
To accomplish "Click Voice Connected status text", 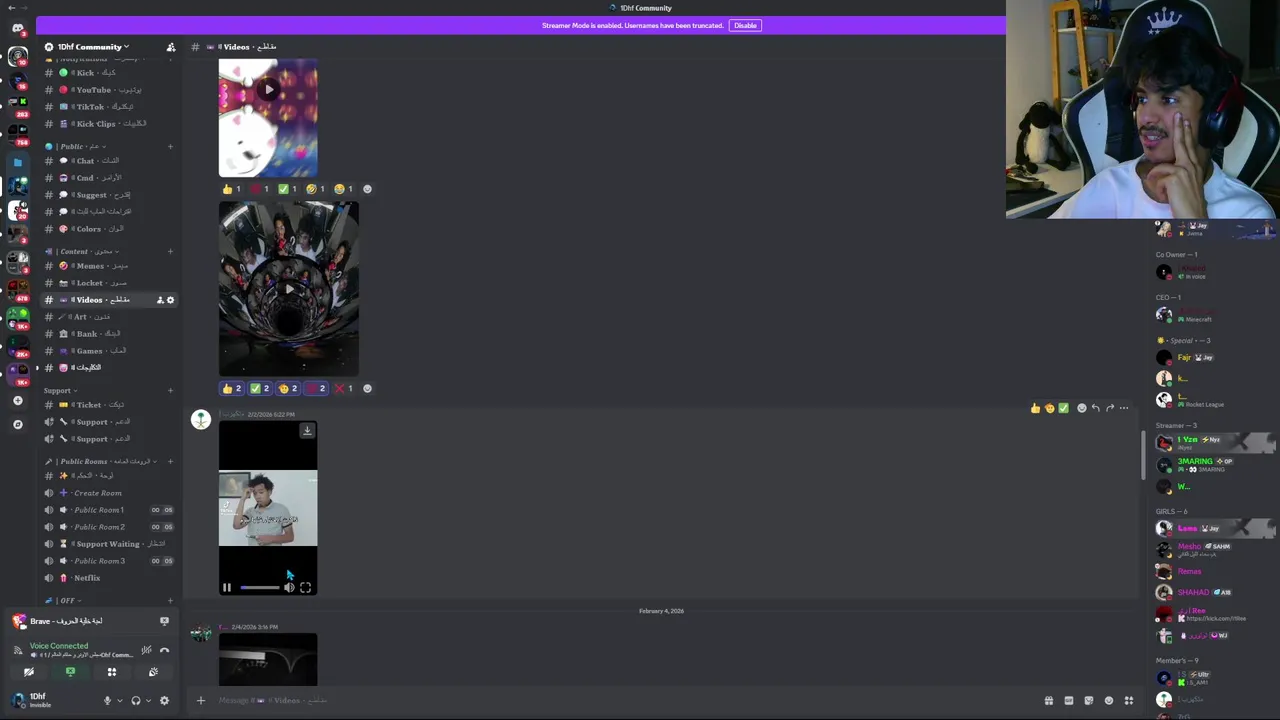I will (59, 646).
